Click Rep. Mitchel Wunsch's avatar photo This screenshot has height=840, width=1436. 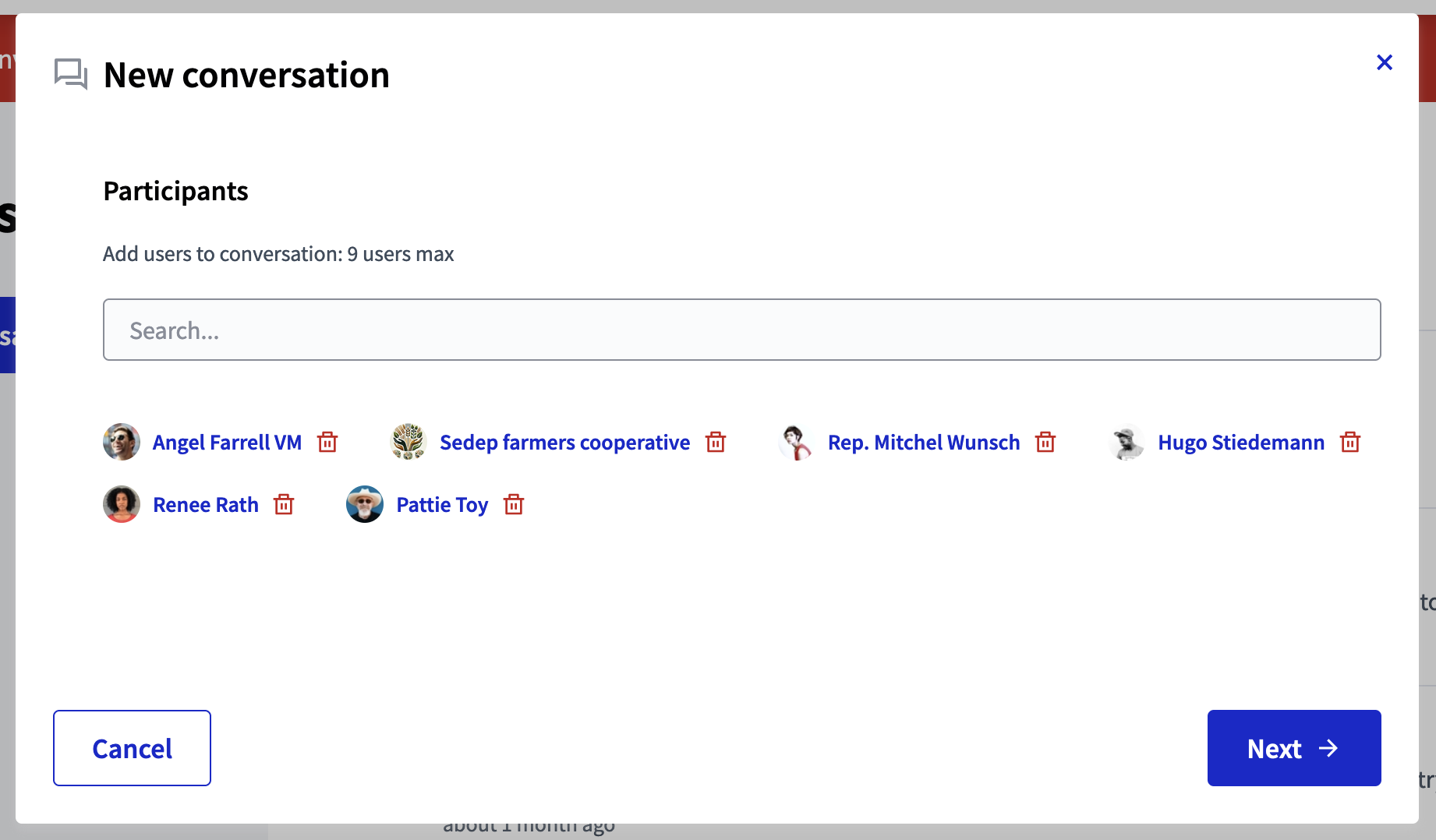796,442
